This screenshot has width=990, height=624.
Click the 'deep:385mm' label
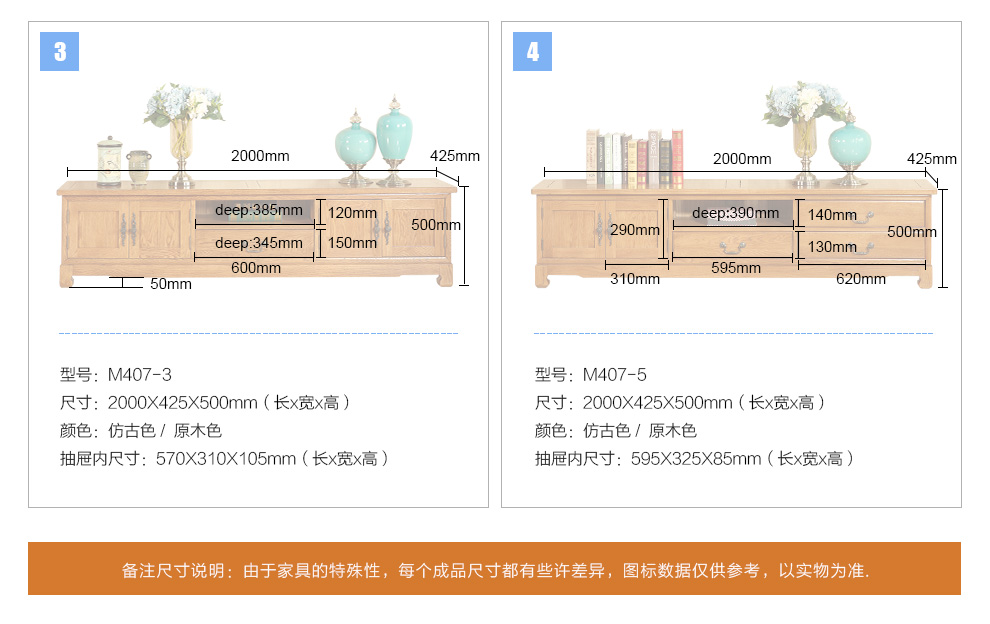click(x=258, y=210)
